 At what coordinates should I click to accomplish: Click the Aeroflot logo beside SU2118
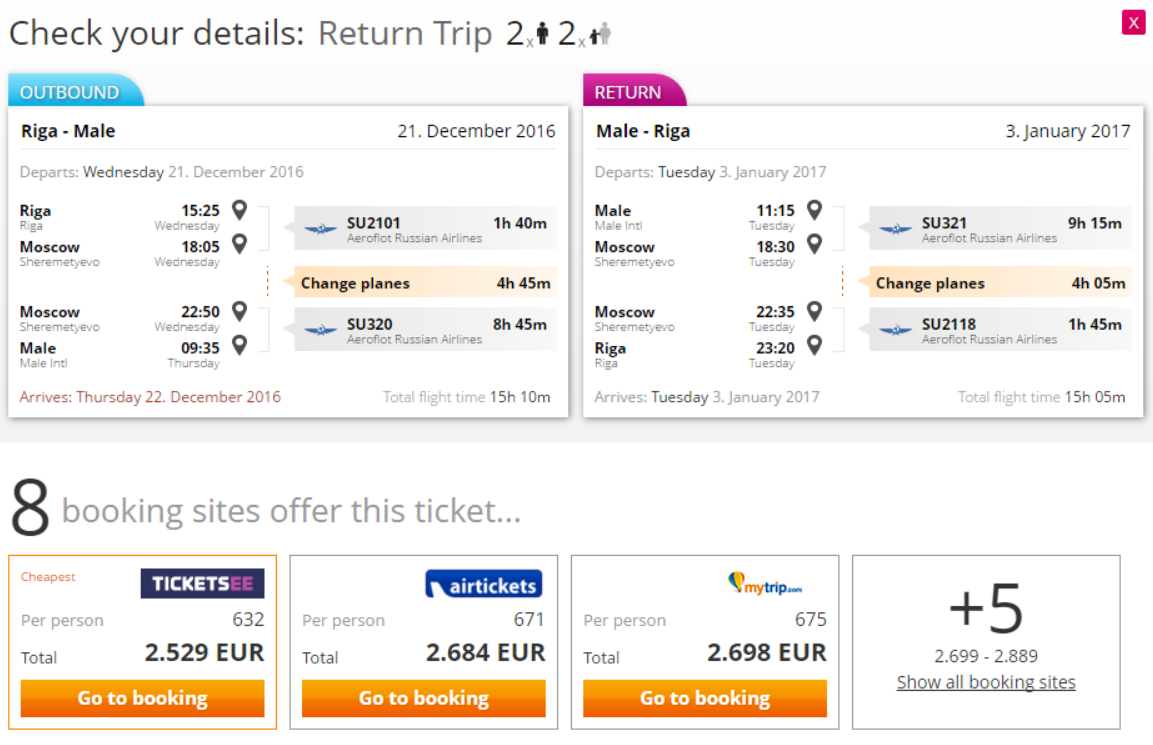coord(895,330)
